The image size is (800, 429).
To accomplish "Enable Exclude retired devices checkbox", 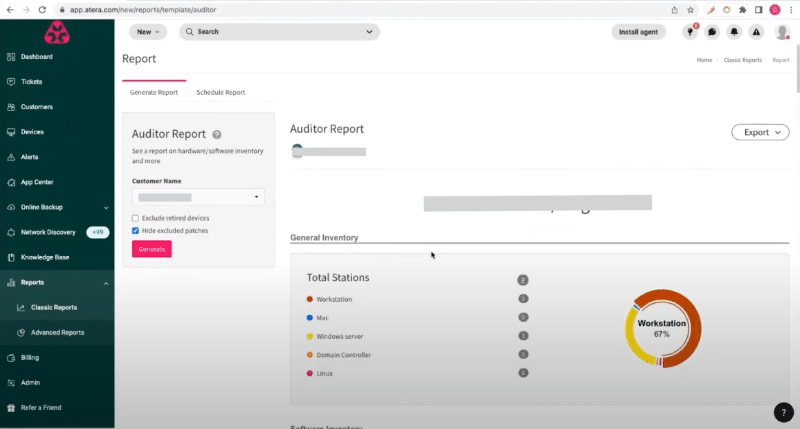I will [x=135, y=218].
